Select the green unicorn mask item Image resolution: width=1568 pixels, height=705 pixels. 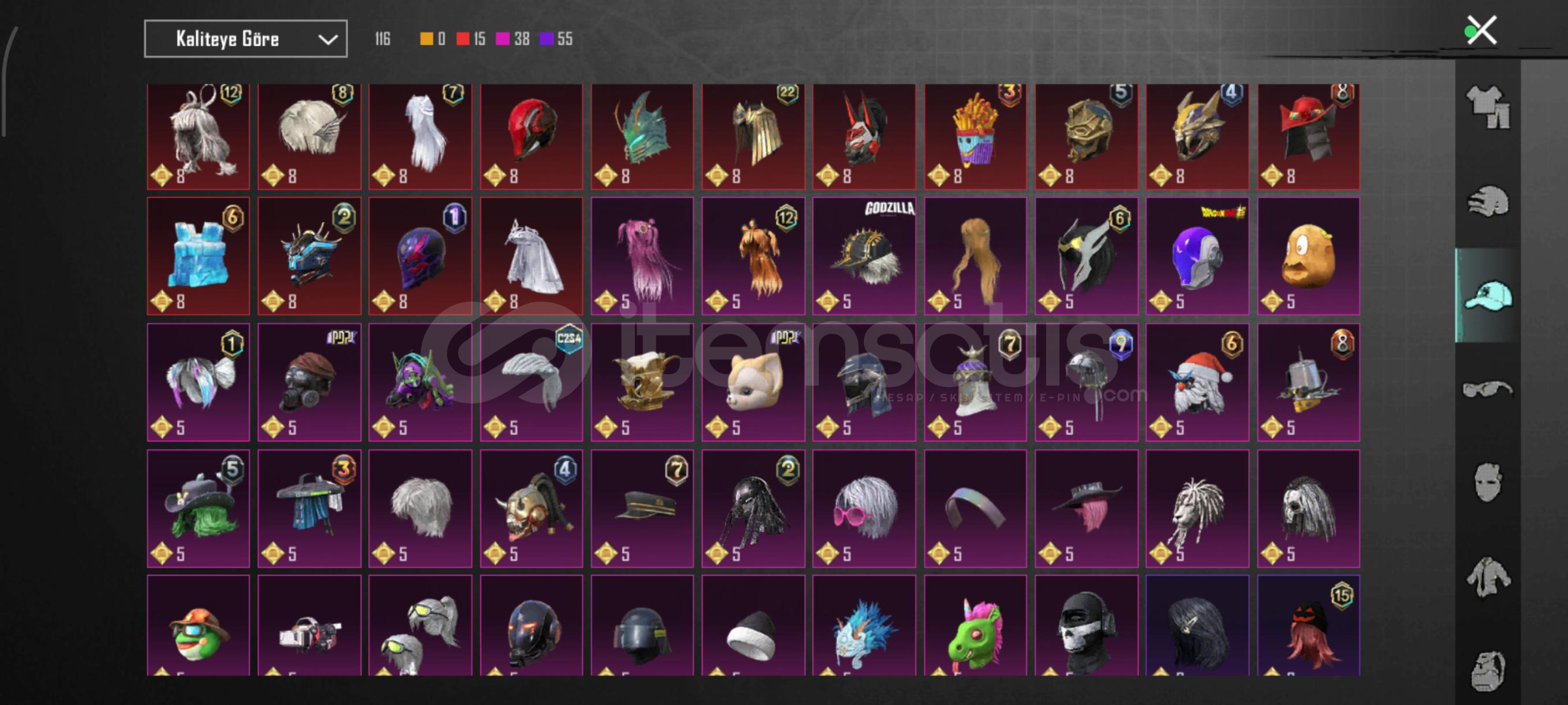click(975, 625)
